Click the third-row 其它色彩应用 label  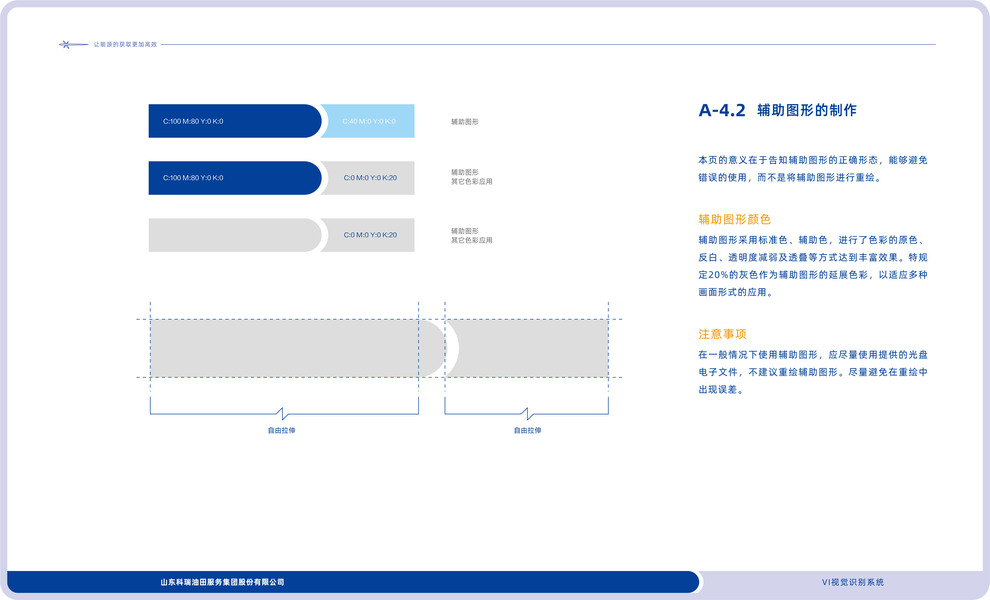(x=472, y=240)
